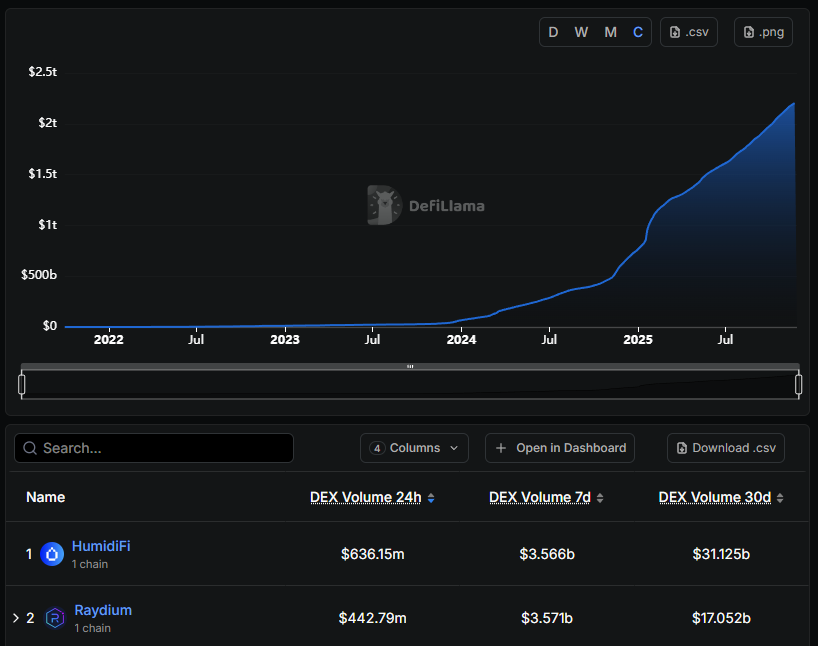Switch chart interval to Weekly (W)
Viewport: 818px width, 646px height.
581,31
